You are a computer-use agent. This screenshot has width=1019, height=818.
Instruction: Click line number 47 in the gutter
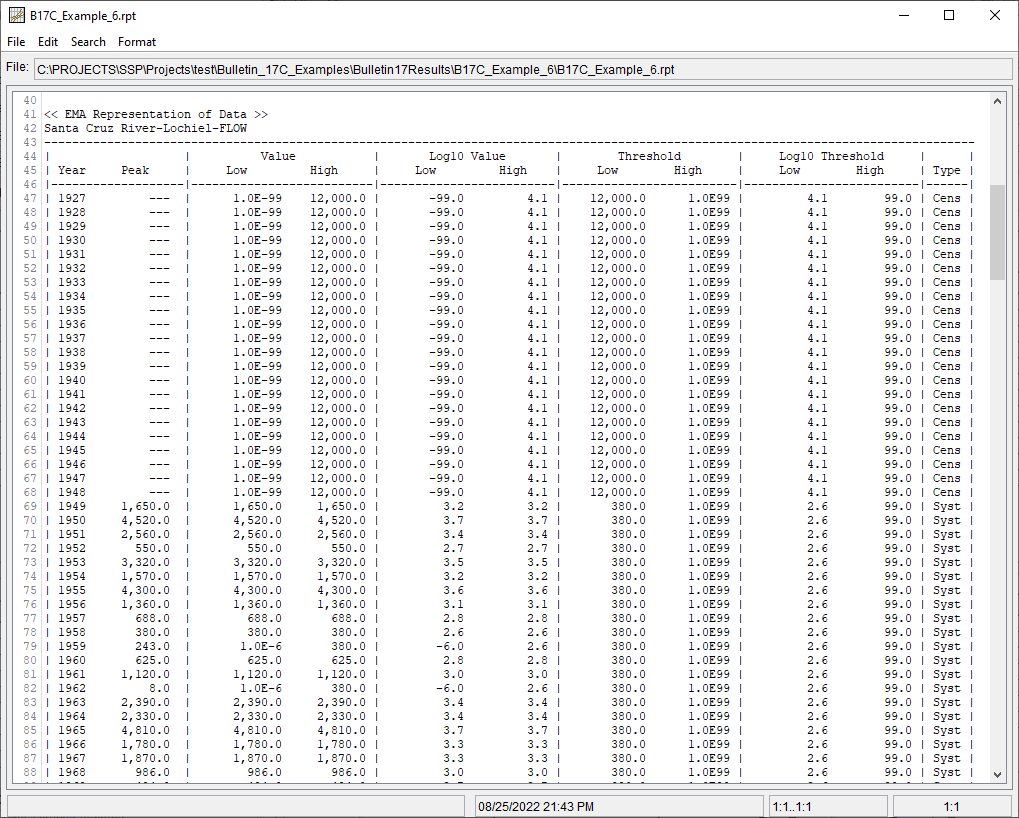pyautogui.click(x=30, y=198)
